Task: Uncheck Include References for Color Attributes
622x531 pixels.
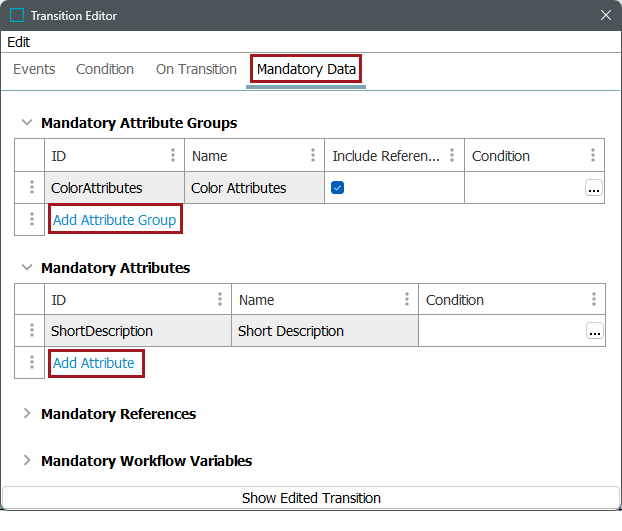Action: 338,188
